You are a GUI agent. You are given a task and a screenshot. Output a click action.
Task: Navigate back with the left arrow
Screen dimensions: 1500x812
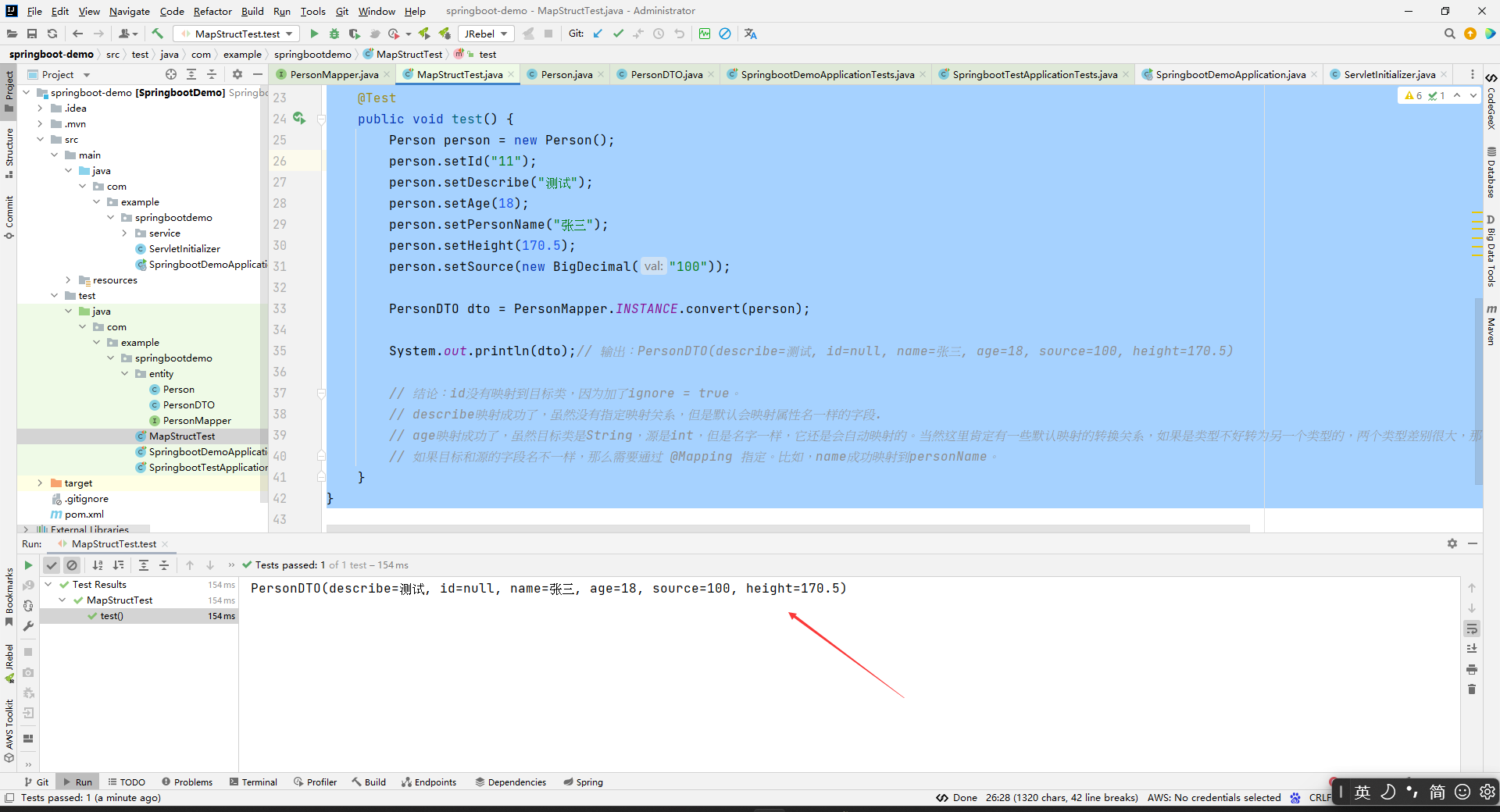coord(77,34)
